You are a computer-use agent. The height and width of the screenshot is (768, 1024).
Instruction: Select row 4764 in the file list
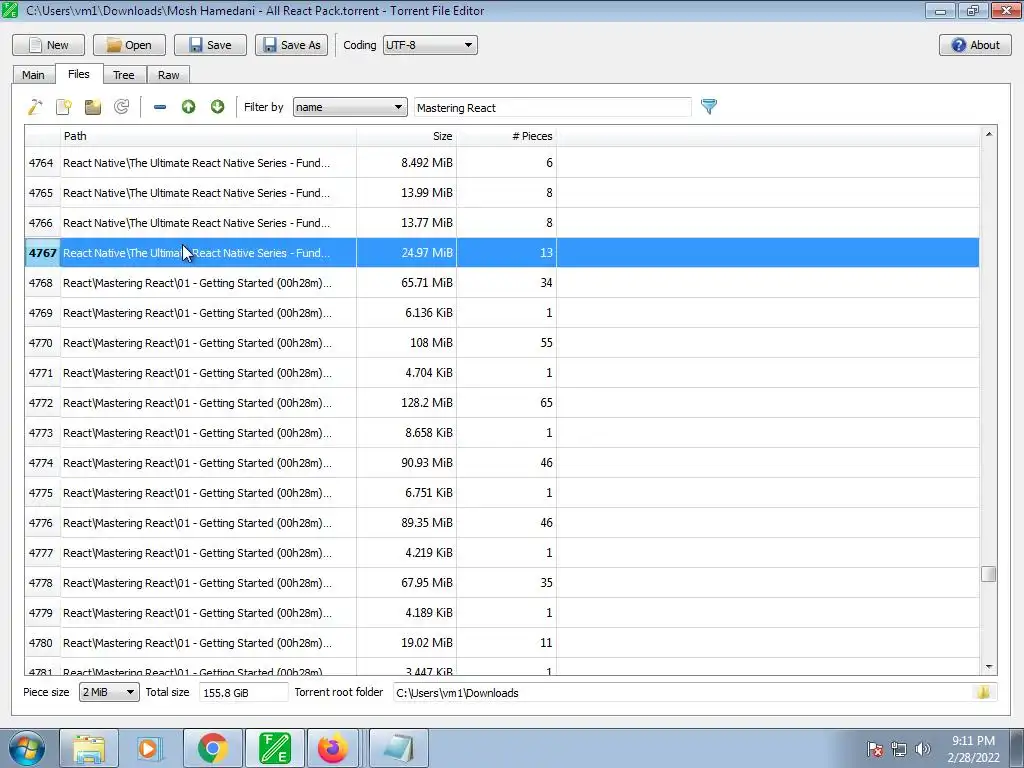(x=502, y=163)
